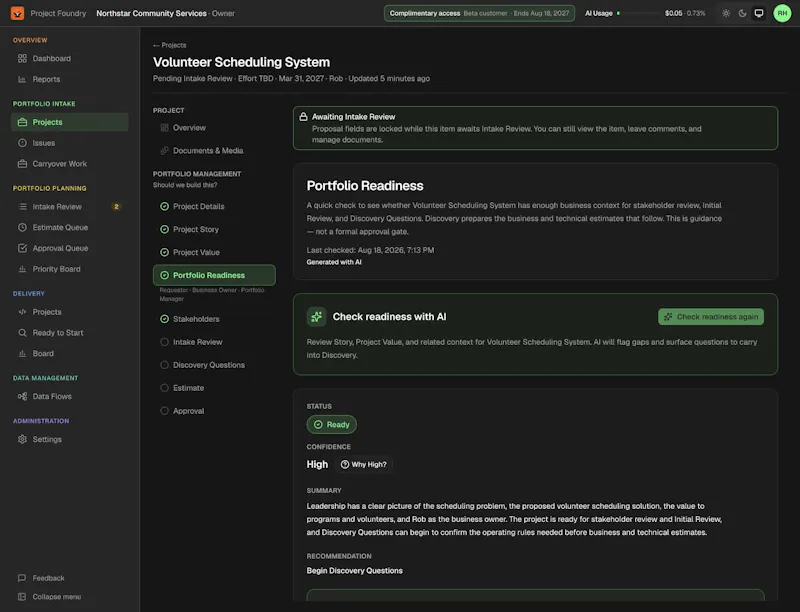Image resolution: width=800 pixels, height=612 pixels.
Task: Open the Stakeholders step
Action: [214, 319]
